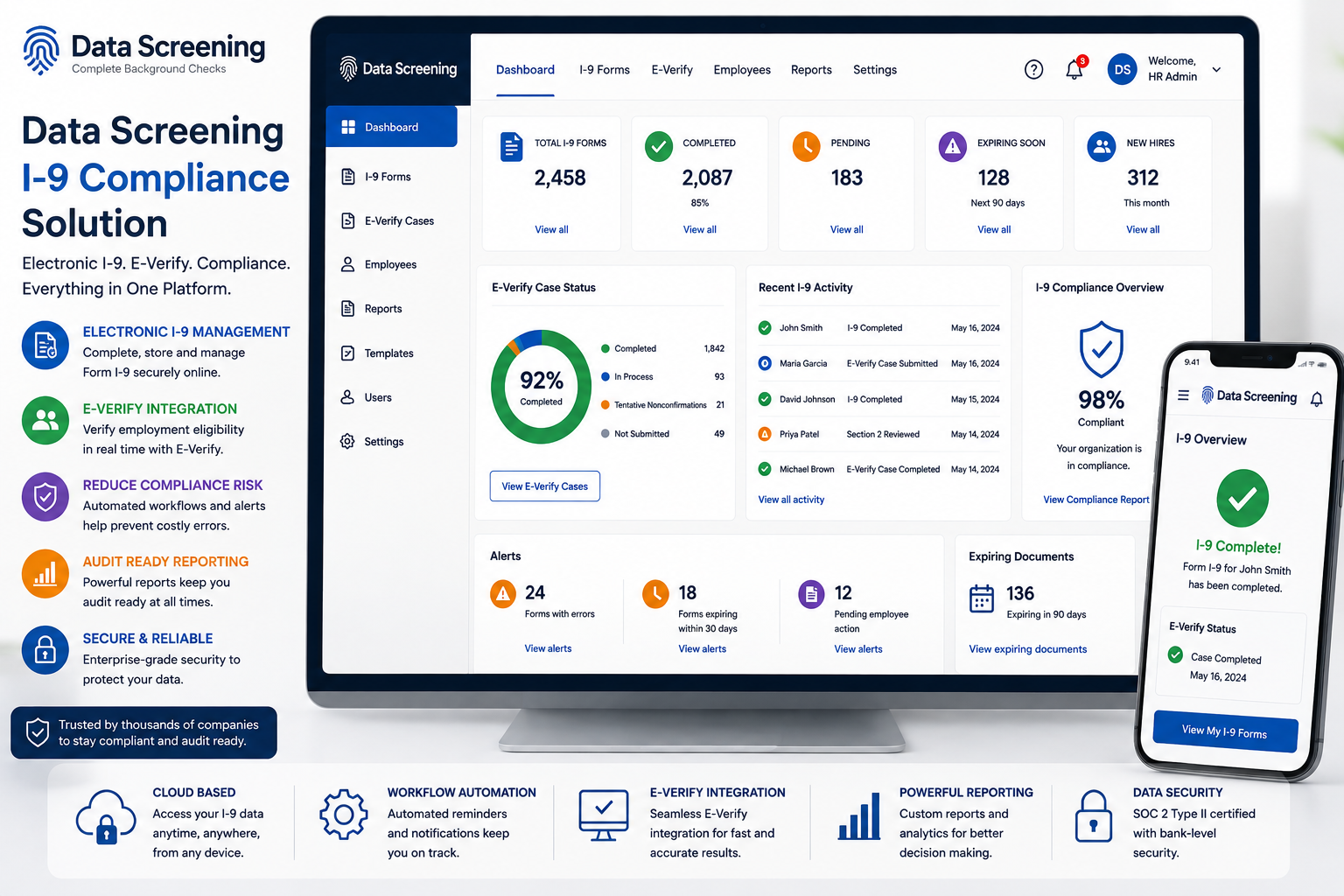Select Dashboard in the sidebar
This screenshot has width=1344, height=896.
click(391, 127)
